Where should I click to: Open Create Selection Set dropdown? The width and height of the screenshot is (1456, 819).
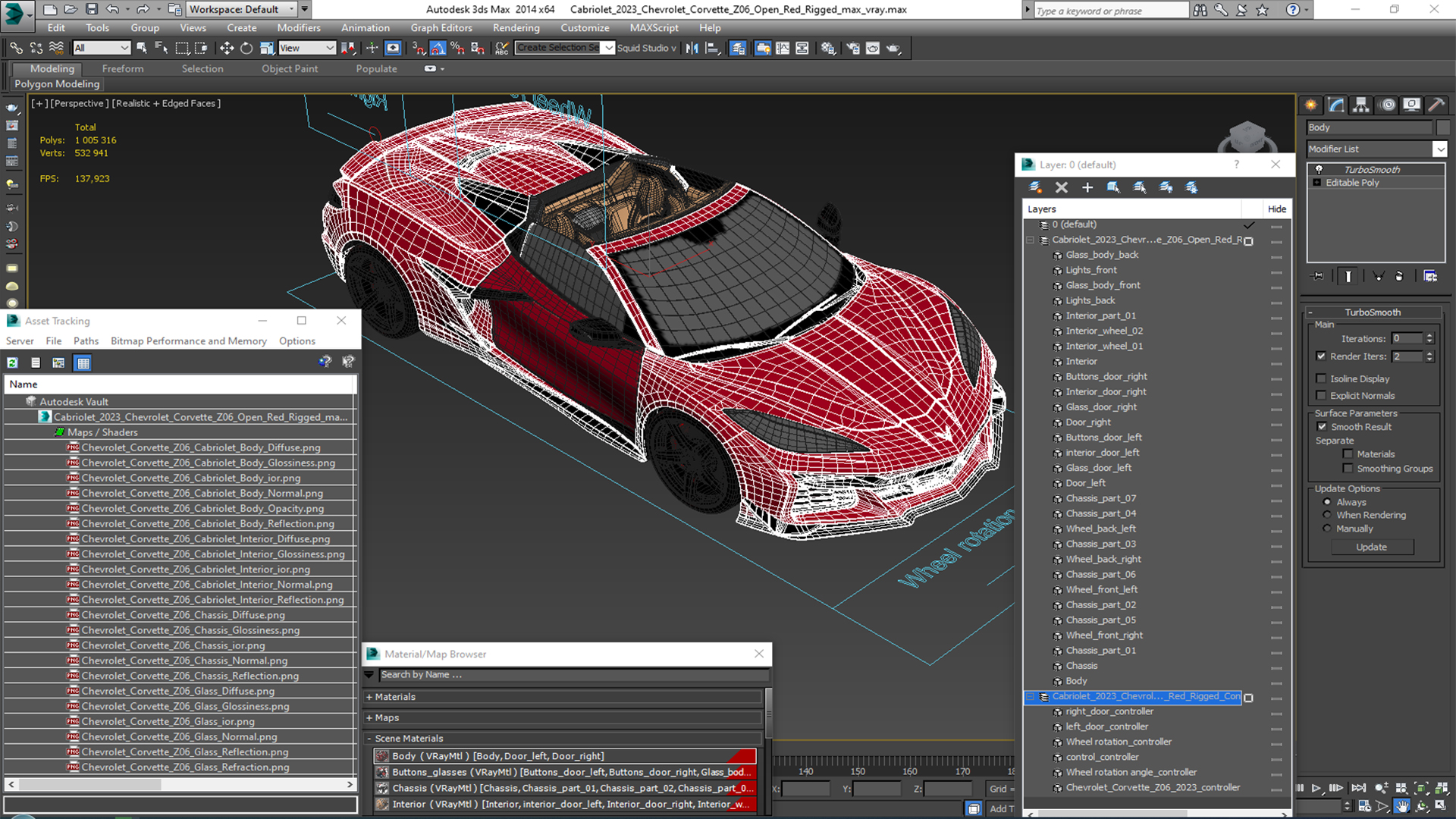(608, 48)
